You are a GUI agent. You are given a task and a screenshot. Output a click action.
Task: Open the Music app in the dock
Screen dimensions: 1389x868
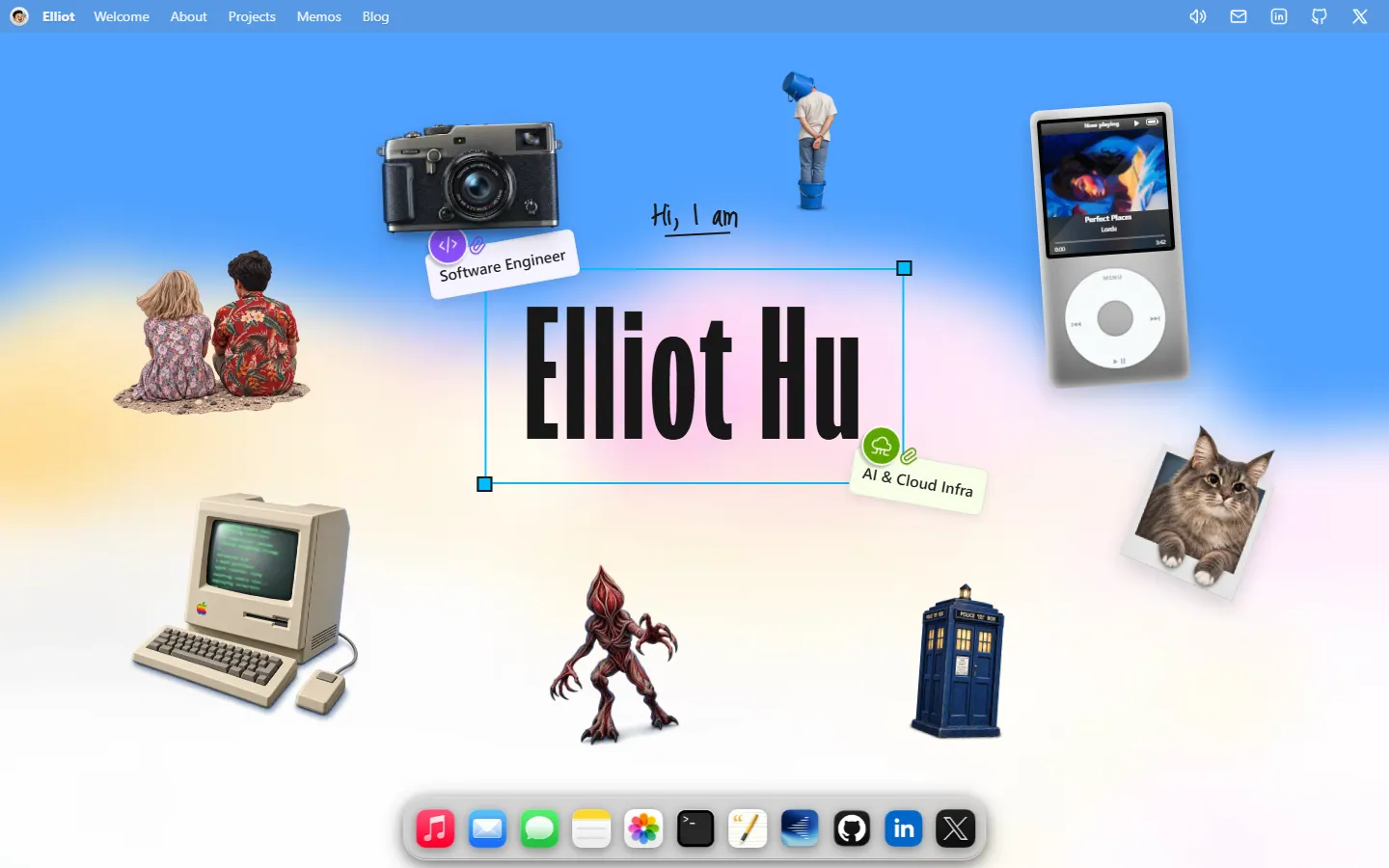tap(435, 828)
